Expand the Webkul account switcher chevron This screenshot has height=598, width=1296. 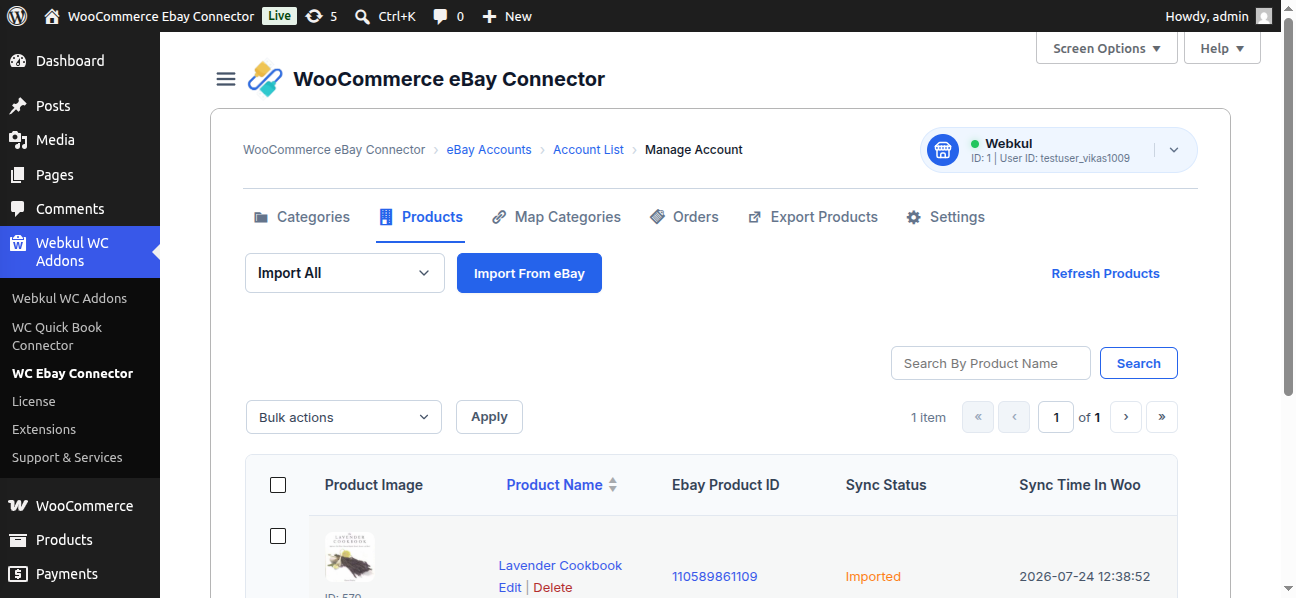click(x=1174, y=150)
